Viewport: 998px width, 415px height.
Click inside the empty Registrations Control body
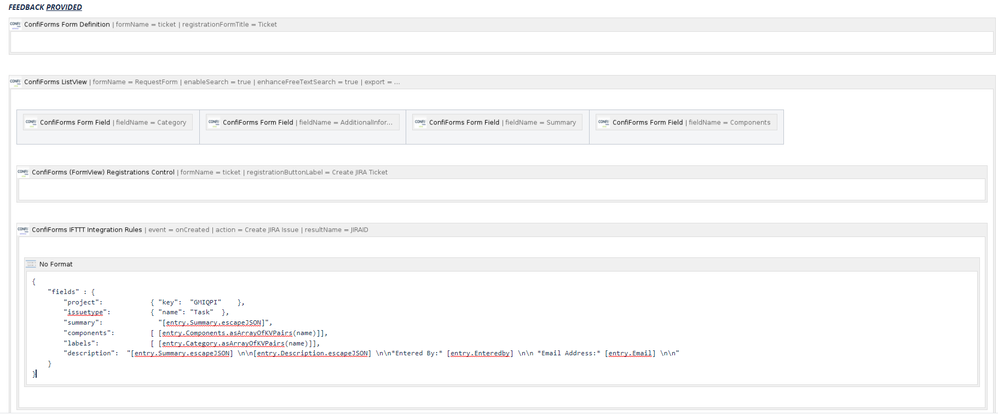click(502, 189)
